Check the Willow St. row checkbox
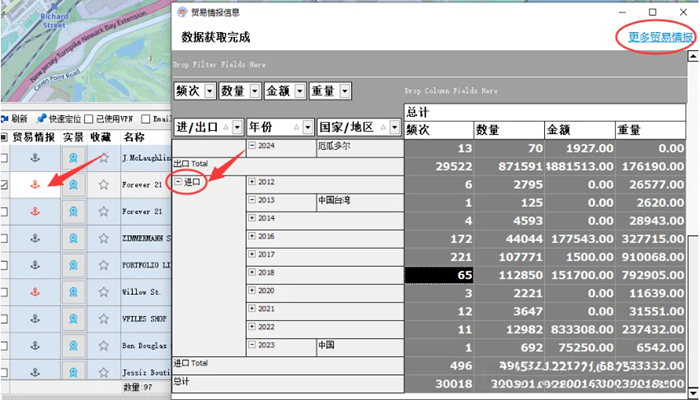Image resolution: width=700 pixels, height=400 pixels. (4, 292)
